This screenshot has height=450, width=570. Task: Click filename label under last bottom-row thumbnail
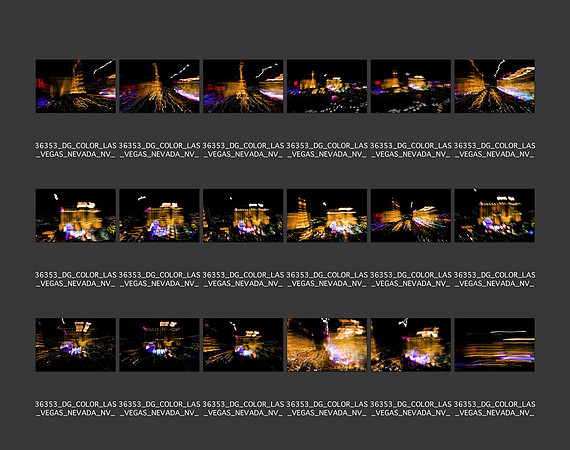[494, 409]
